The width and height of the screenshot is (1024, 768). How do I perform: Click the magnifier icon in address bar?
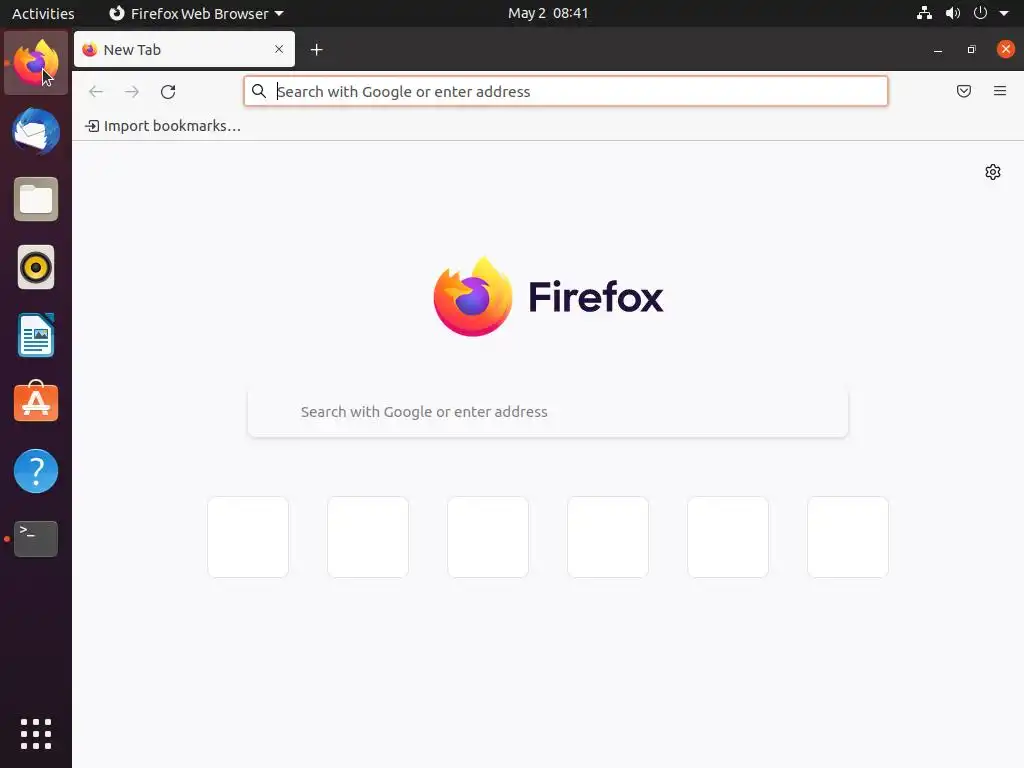[259, 91]
